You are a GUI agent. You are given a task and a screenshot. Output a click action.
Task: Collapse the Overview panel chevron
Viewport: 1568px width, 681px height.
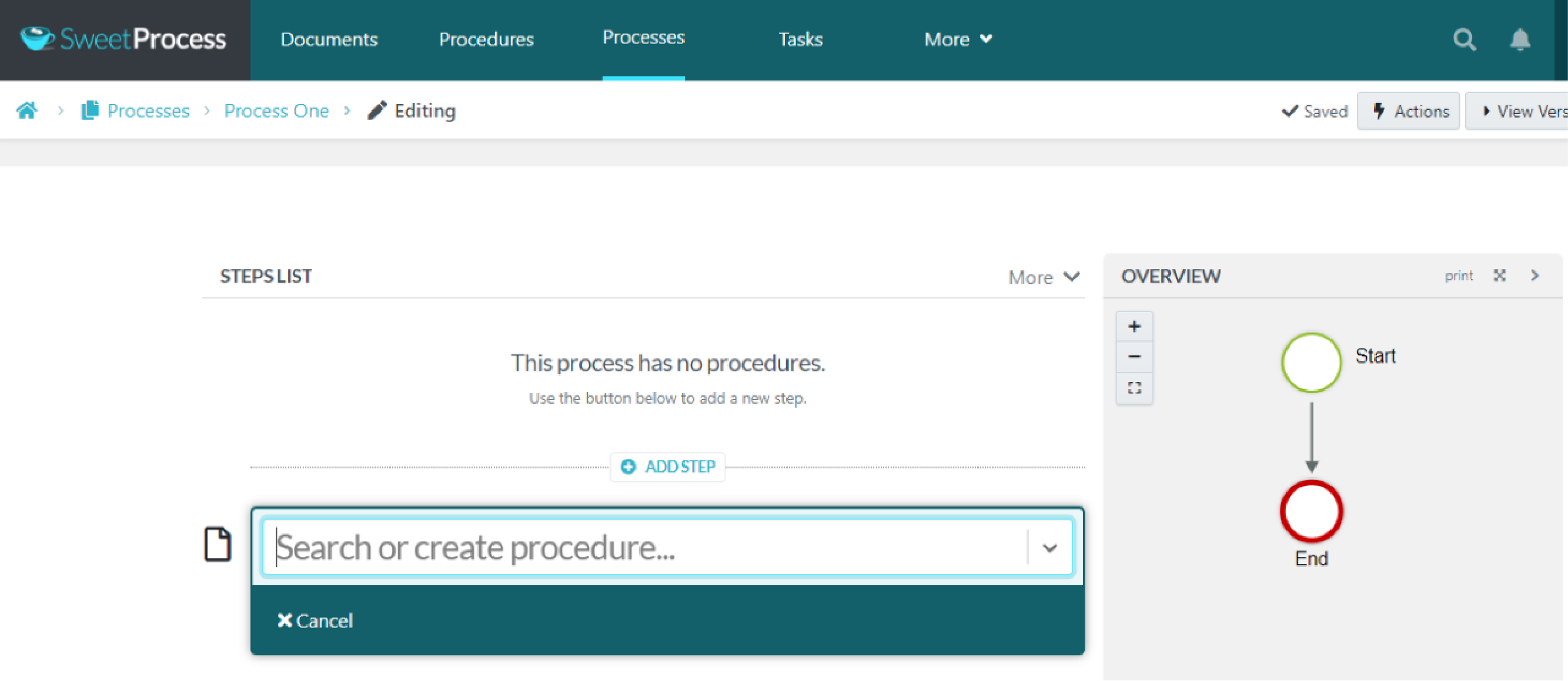click(x=1535, y=276)
